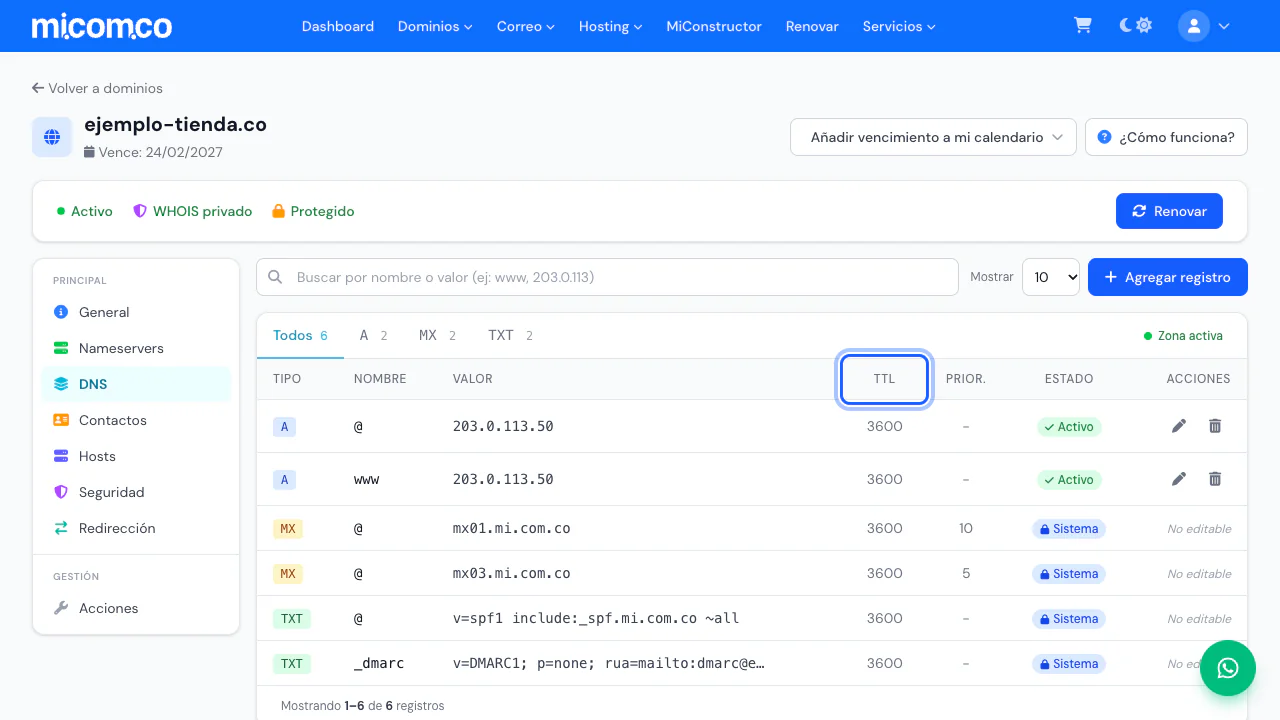Open WhatsApp chat floating button
The image size is (1280, 720).
tap(1228, 668)
